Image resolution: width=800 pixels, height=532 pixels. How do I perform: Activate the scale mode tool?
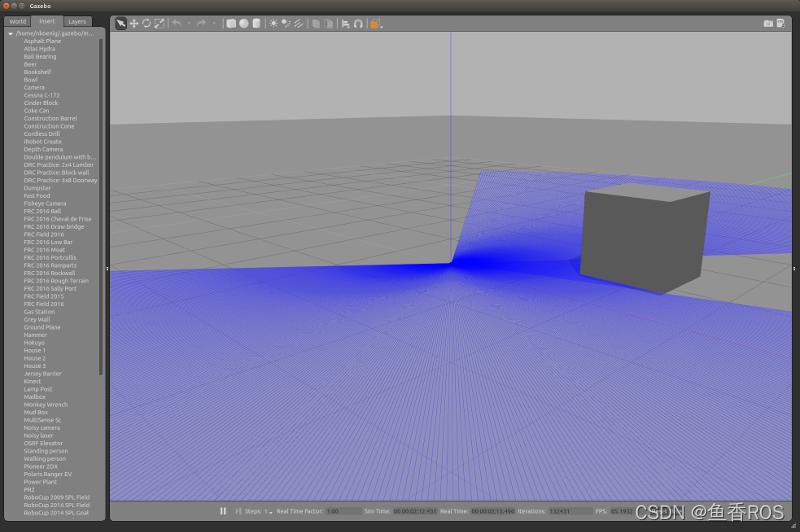pyautogui.click(x=159, y=23)
